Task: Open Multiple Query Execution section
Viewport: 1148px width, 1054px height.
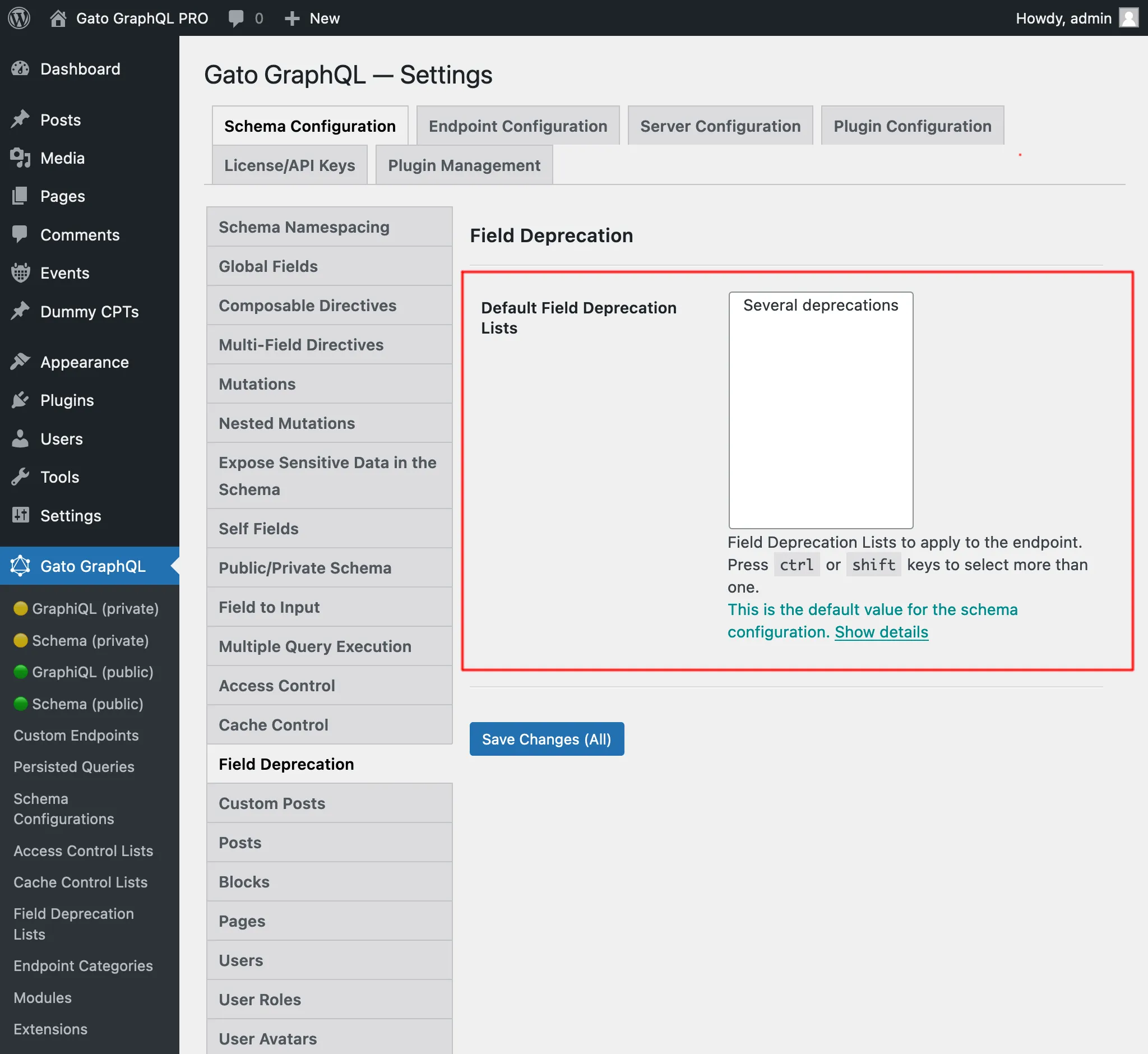Action: tap(330, 646)
